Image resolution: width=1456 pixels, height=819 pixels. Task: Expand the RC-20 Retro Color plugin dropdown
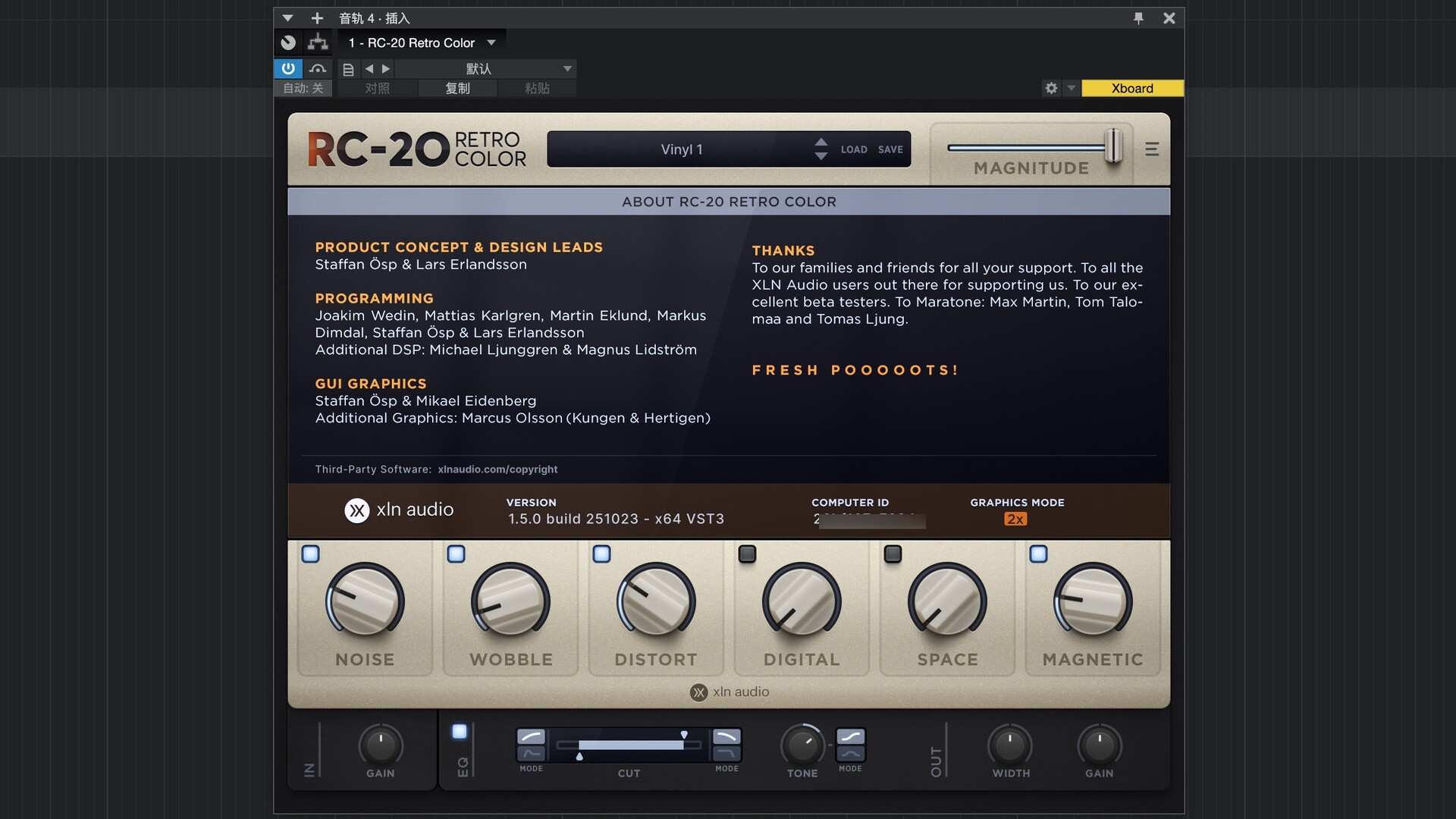[x=491, y=42]
